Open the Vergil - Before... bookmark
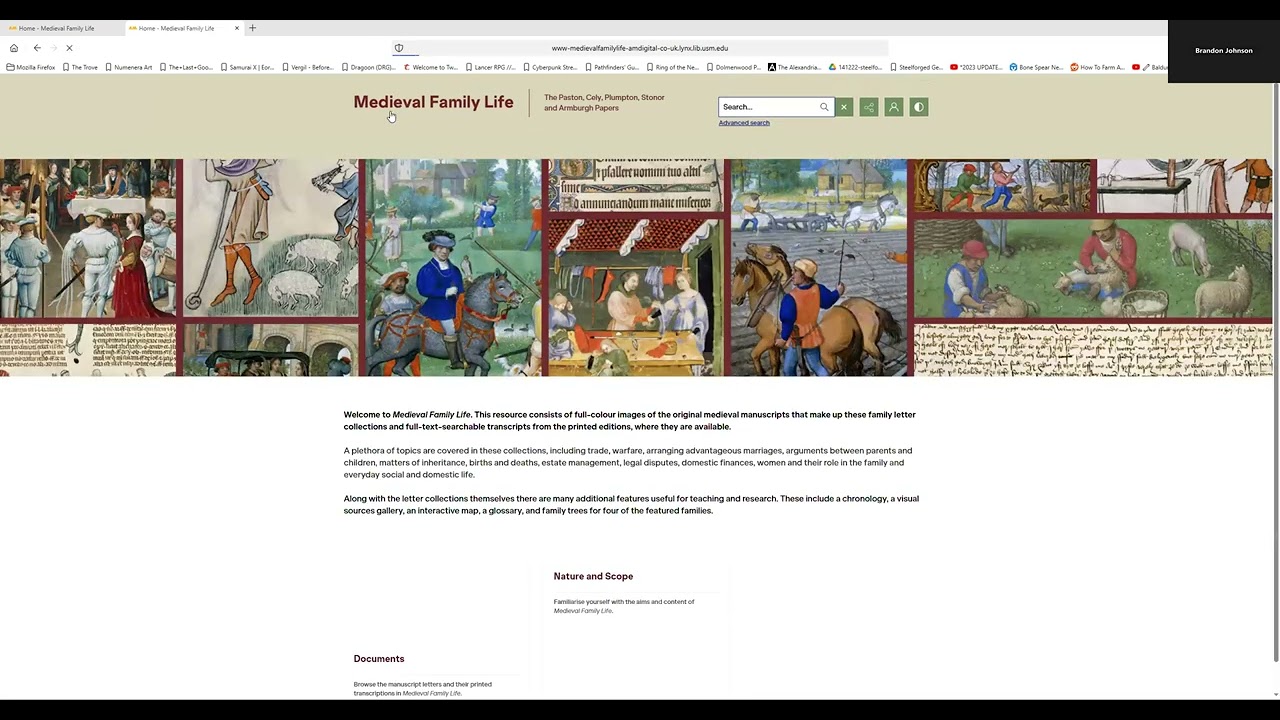This screenshot has height=720, width=1280. [x=308, y=67]
